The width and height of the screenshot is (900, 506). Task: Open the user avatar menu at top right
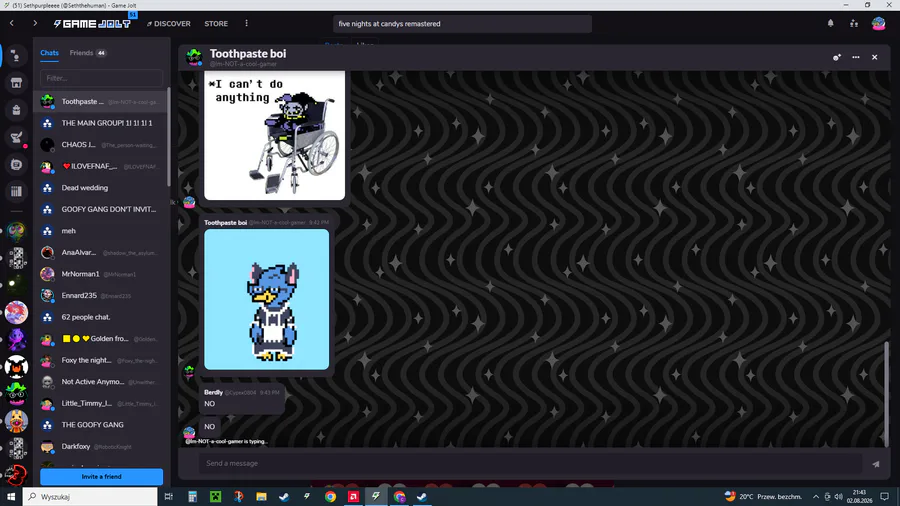coord(878,24)
